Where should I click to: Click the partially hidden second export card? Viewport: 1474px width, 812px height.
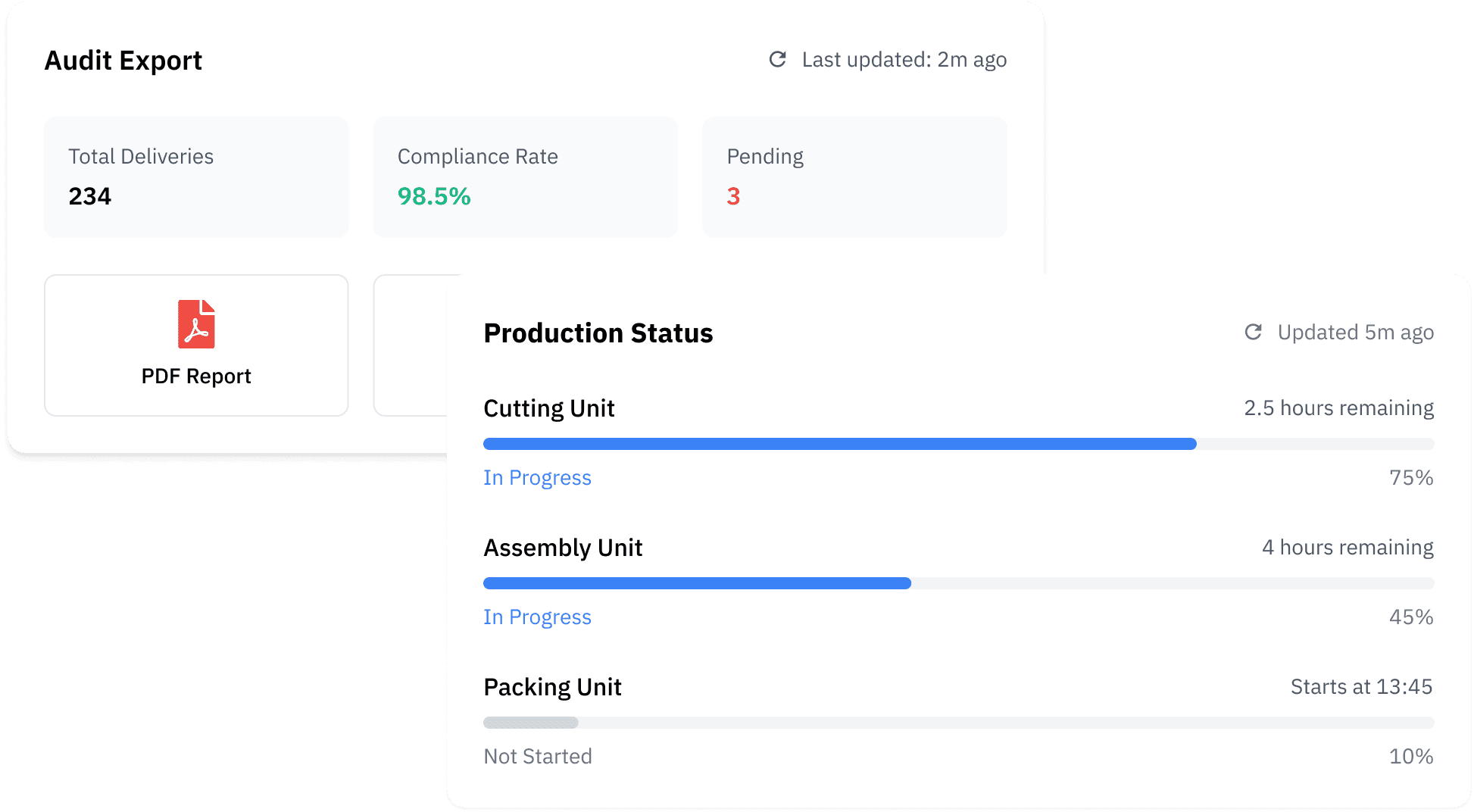pyautogui.click(x=411, y=345)
